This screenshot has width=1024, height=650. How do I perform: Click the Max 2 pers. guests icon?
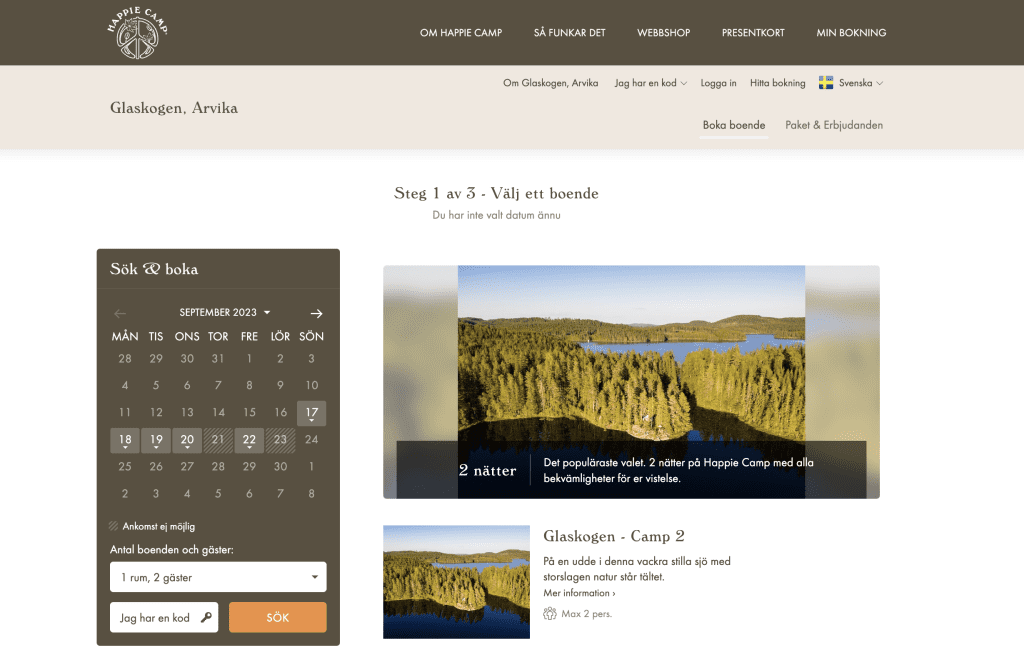(x=550, y=613)
